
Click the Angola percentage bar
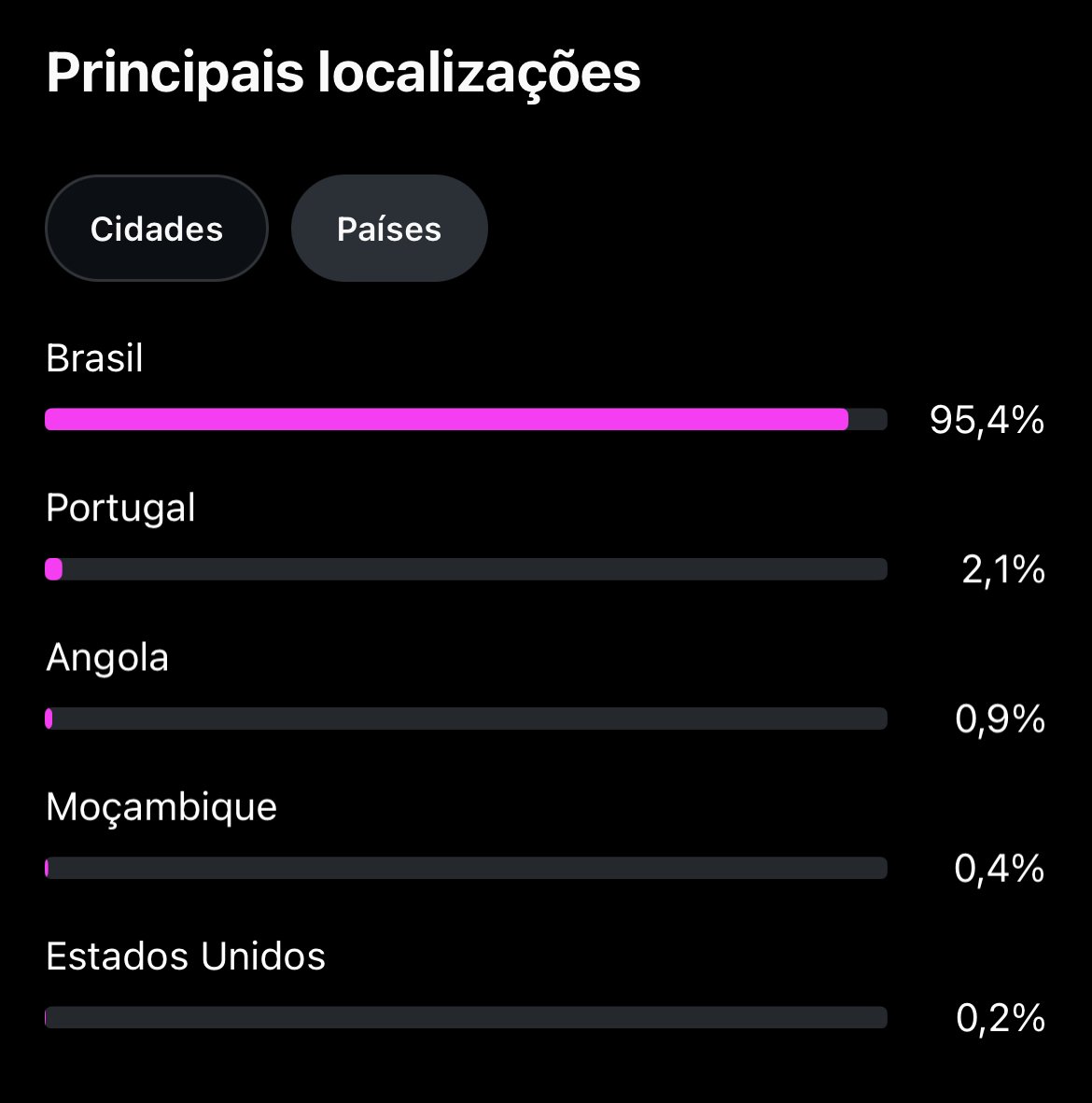pyautogui.click(x=467, y=719)
